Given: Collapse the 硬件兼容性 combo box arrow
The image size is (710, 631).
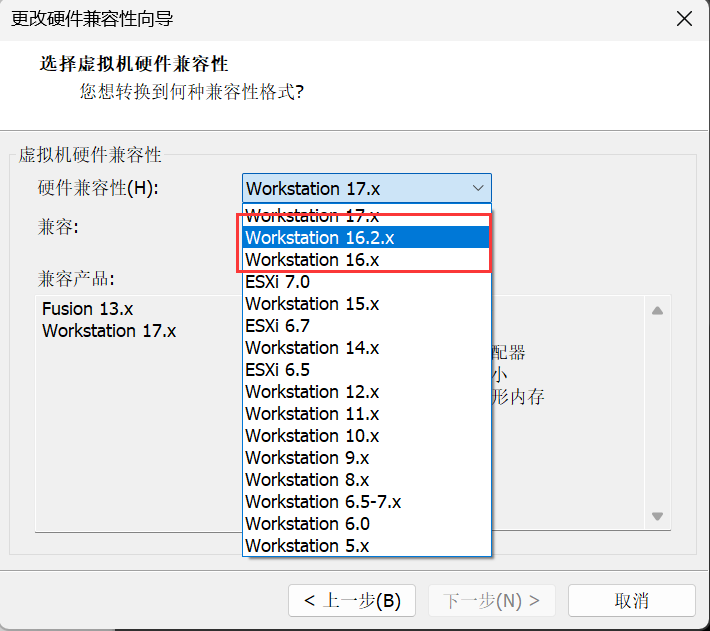Looking at the screenshot, I should (478, 188).
